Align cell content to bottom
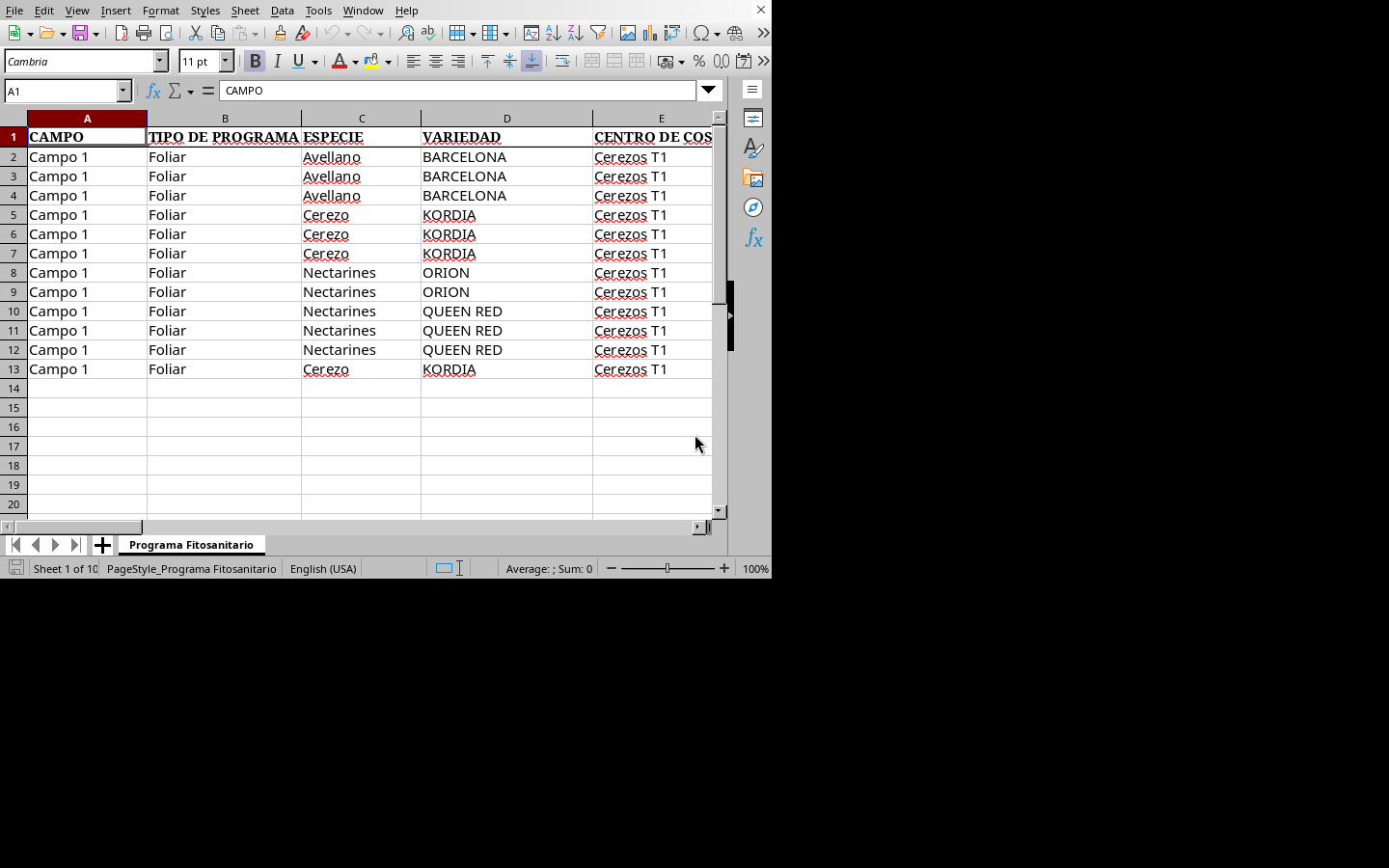This screenshot has height=868, width=1389. tap(531, 61)
